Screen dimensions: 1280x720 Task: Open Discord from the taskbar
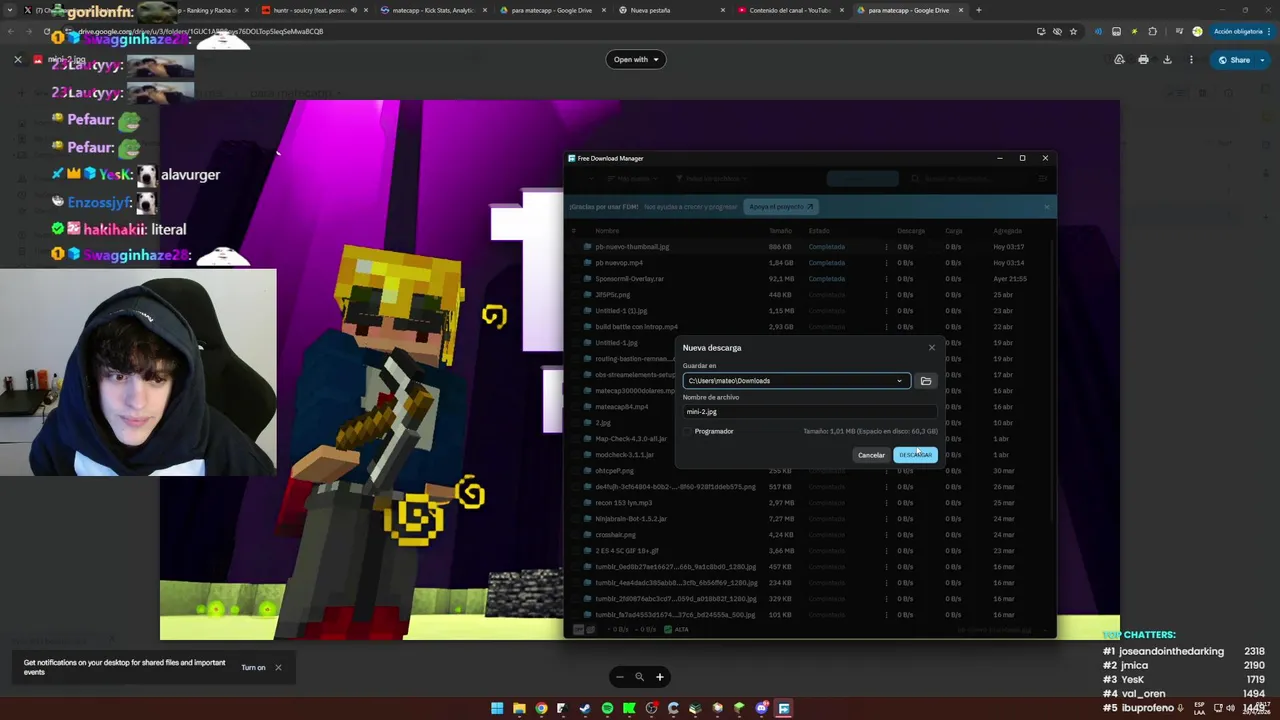(x=761, y=709)
